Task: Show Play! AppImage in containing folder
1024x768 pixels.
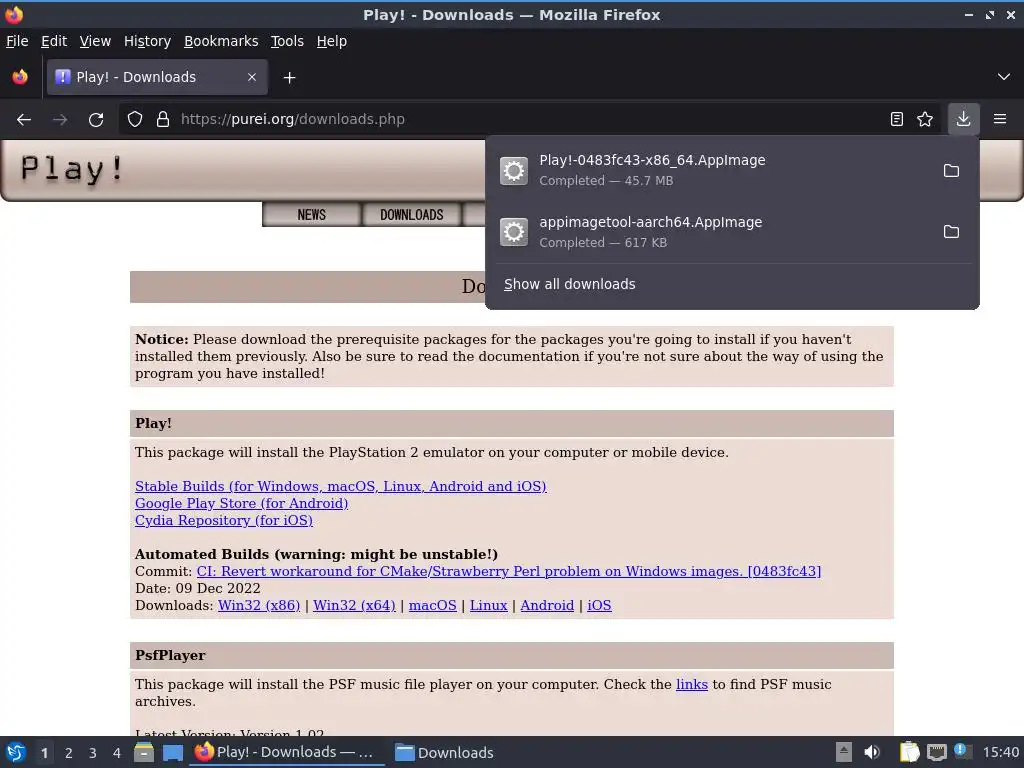Action: tap(951, 170)
